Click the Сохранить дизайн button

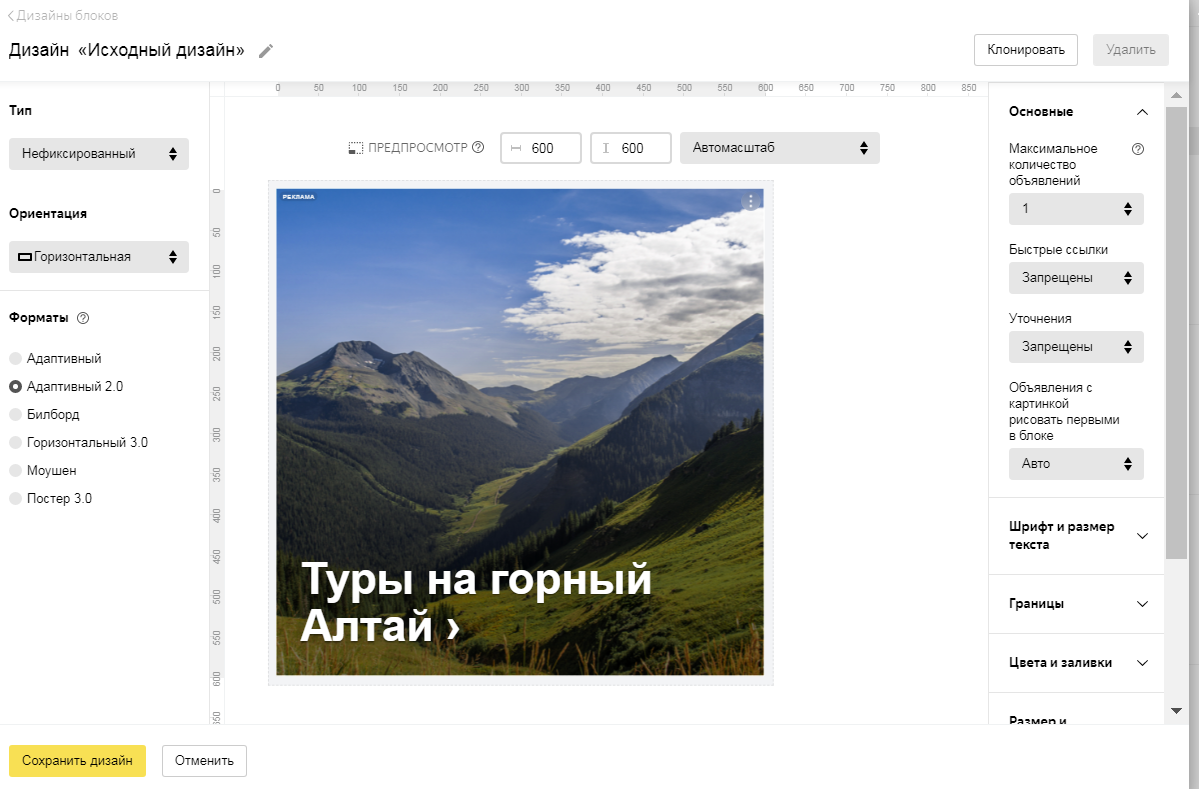(77, 761)
